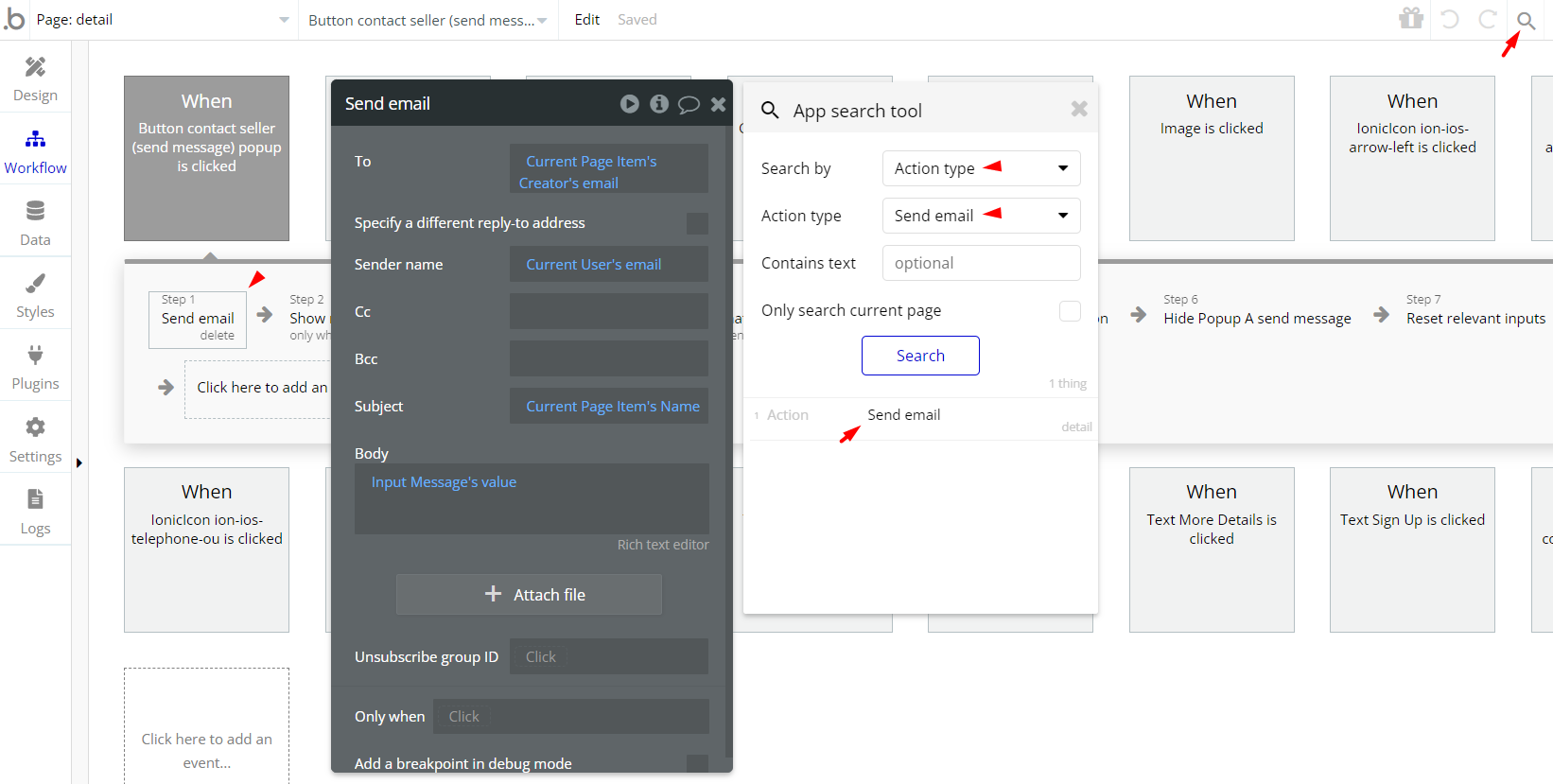Toggle Only search current page checkbox
The image size is (1553, 784).
pos(1070,311)
